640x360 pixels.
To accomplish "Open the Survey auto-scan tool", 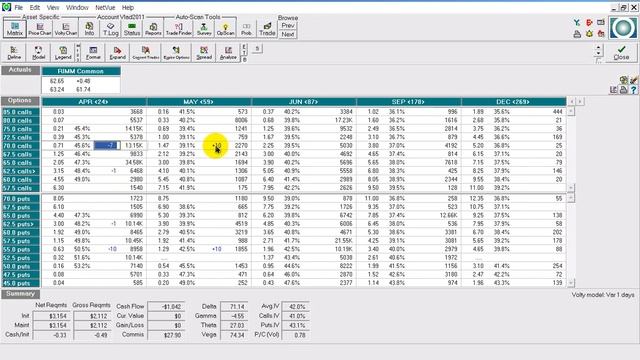I will tap(204, 29).
